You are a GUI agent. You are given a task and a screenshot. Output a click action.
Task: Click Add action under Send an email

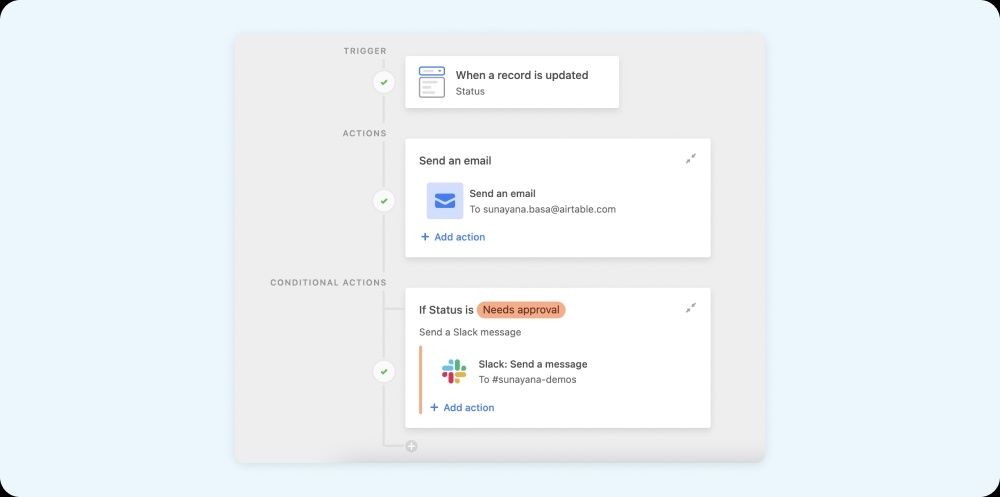453,237
